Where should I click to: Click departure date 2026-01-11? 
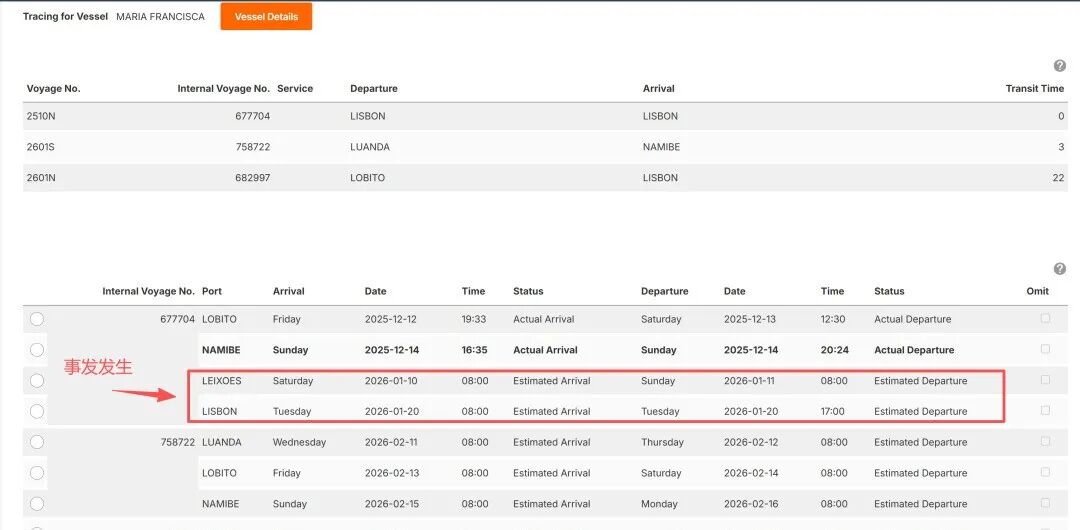[x=751, y=380]
